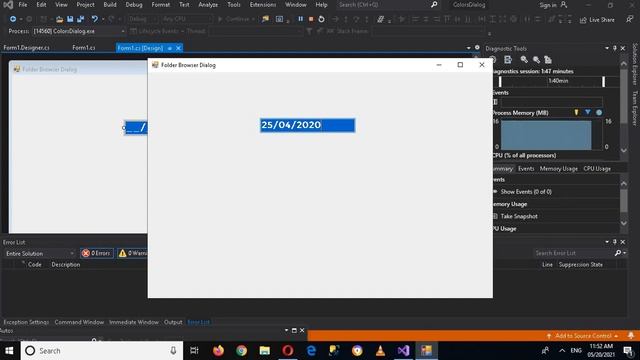
Task: Toggle the 0 Errors filter button
Action: (x=97, y=253)
